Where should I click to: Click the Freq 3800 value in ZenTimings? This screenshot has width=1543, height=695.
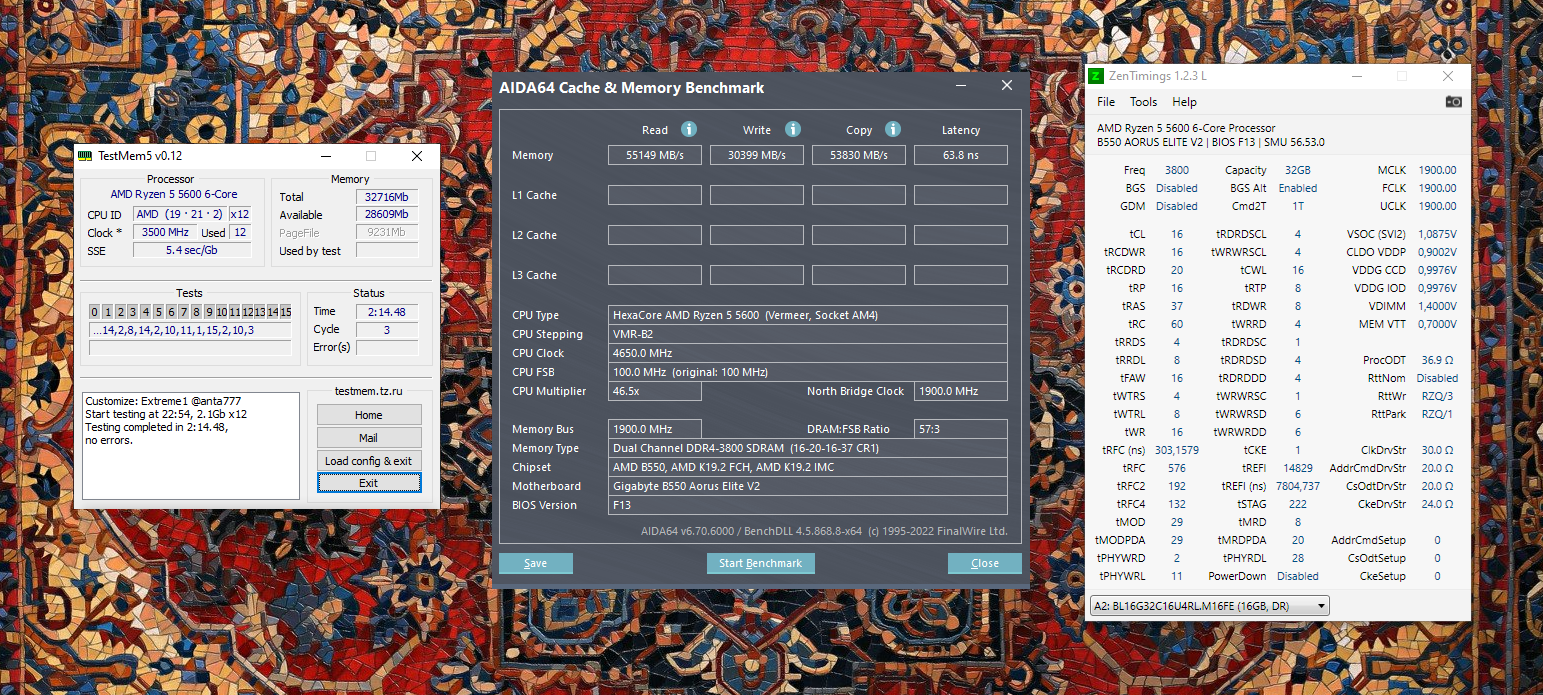(x=1177, y=170)
